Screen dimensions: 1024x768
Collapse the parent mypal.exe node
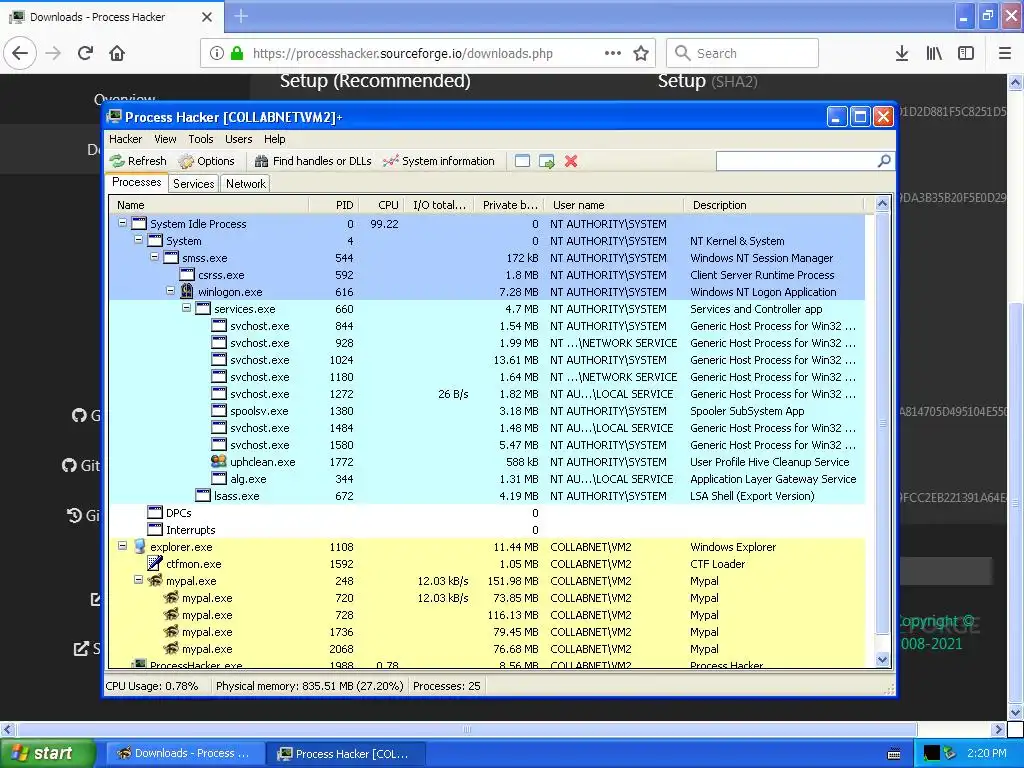(x=138, y=579)
